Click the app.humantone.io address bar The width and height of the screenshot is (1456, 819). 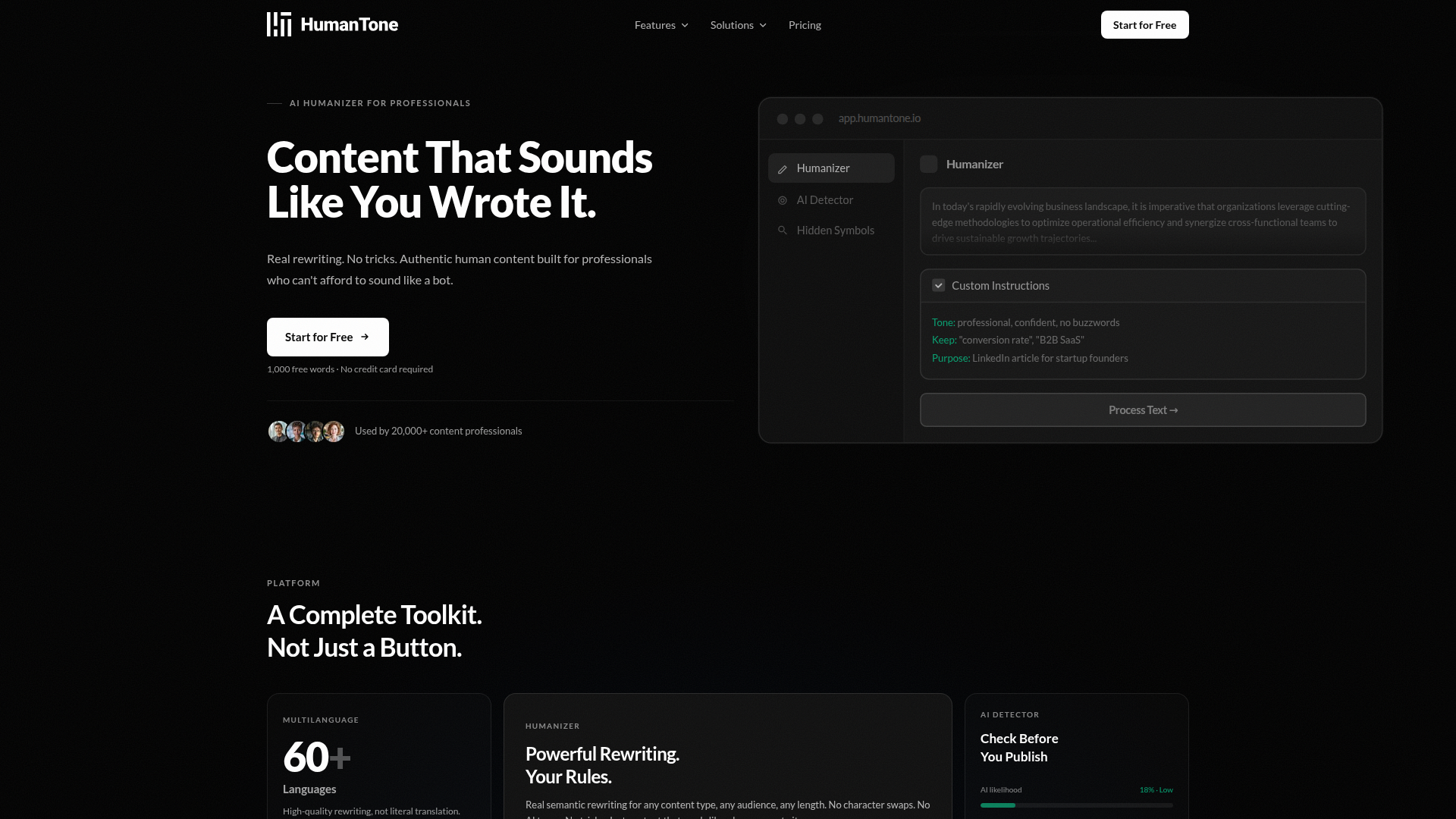pos(880,118)
